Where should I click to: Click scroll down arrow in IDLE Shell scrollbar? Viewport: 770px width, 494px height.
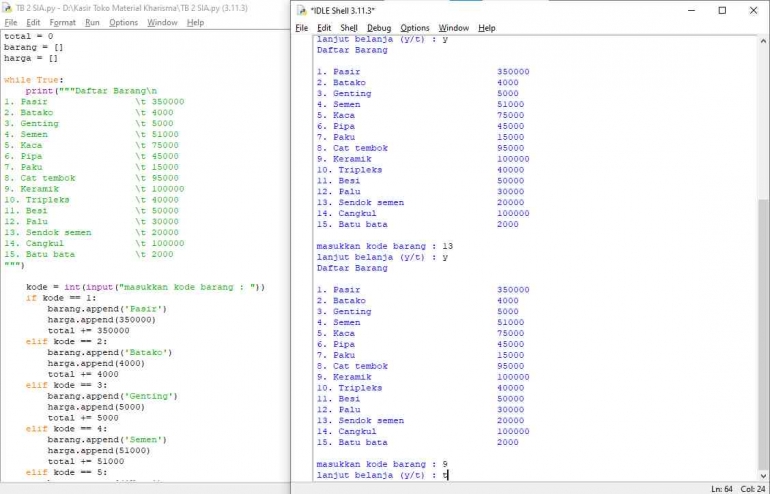(x=763, y=475)
